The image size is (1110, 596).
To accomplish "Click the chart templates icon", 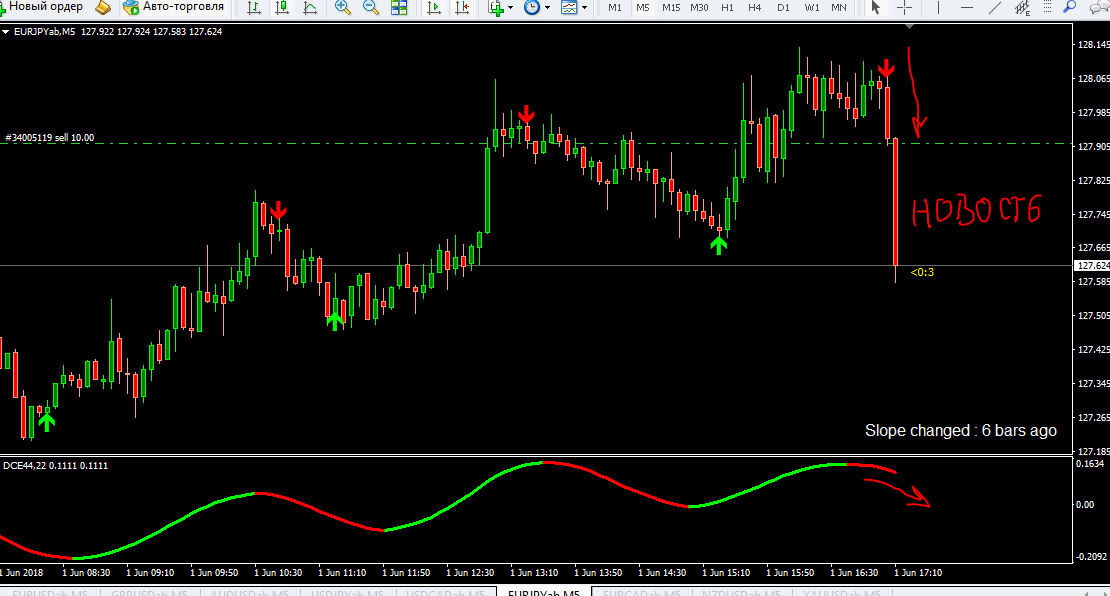I will pos(569,8).
